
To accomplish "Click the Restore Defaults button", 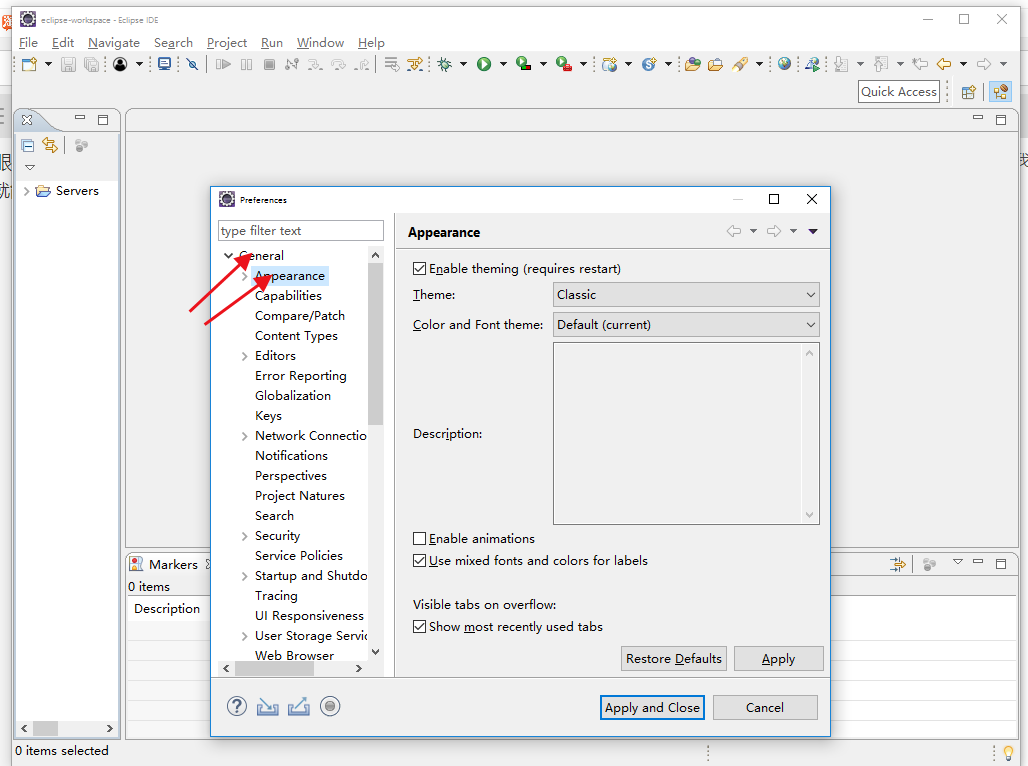I will tap(673, 658).
